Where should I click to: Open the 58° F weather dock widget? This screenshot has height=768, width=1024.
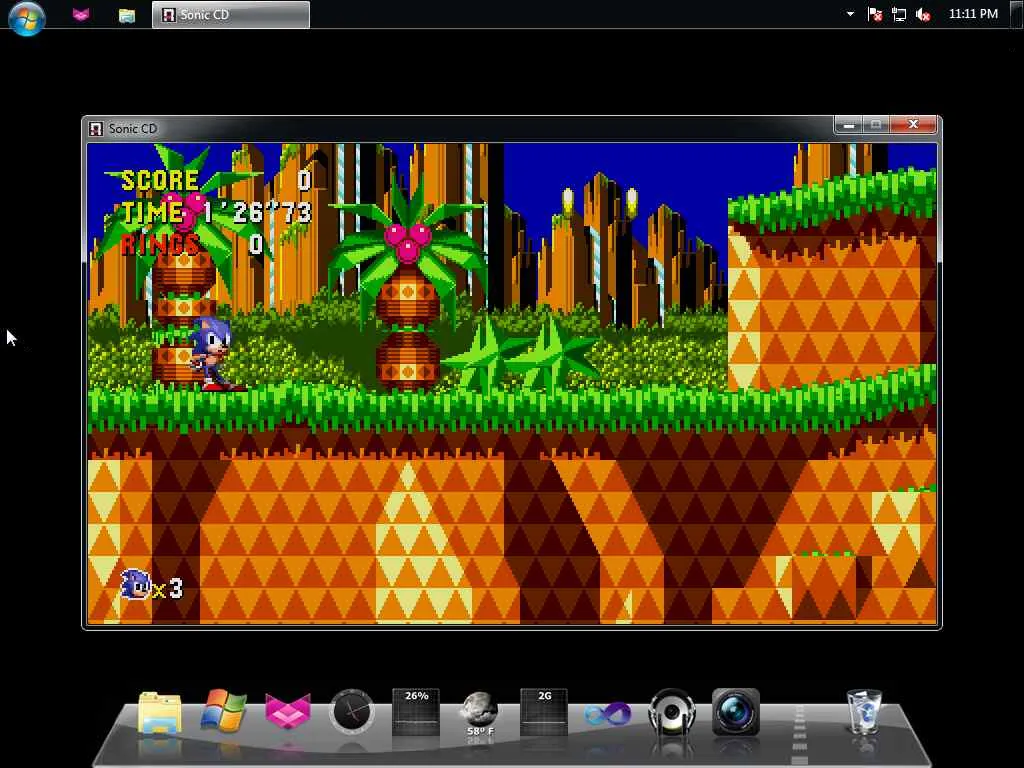480,713
